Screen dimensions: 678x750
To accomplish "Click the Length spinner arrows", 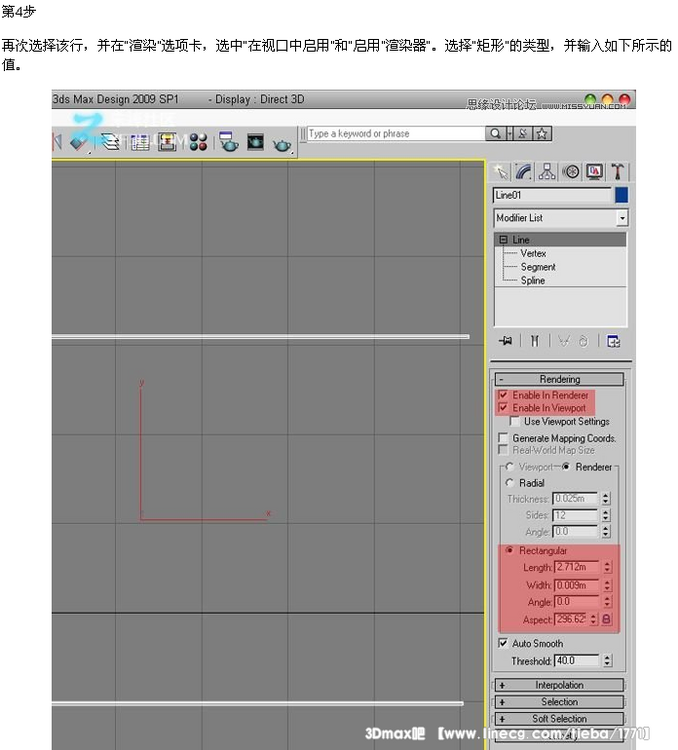I will click(607, 567).
